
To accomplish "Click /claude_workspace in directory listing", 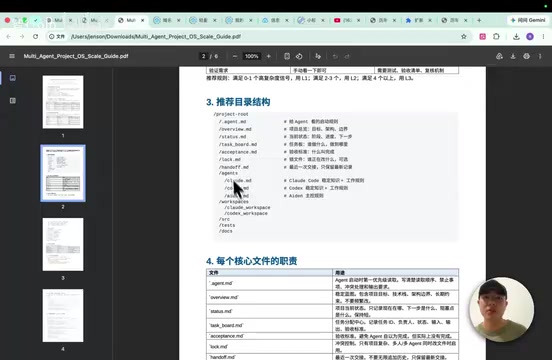I will click(247, 208).
